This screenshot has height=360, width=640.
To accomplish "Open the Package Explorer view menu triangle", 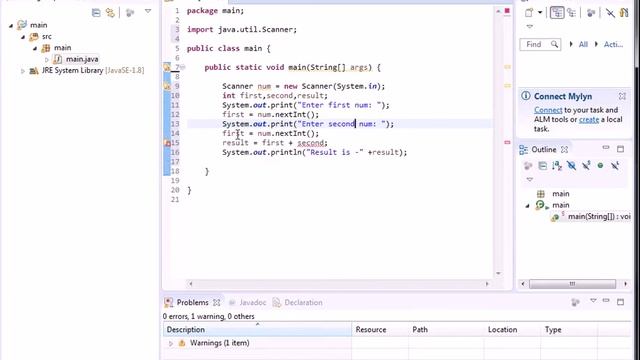I will (148, 11).
